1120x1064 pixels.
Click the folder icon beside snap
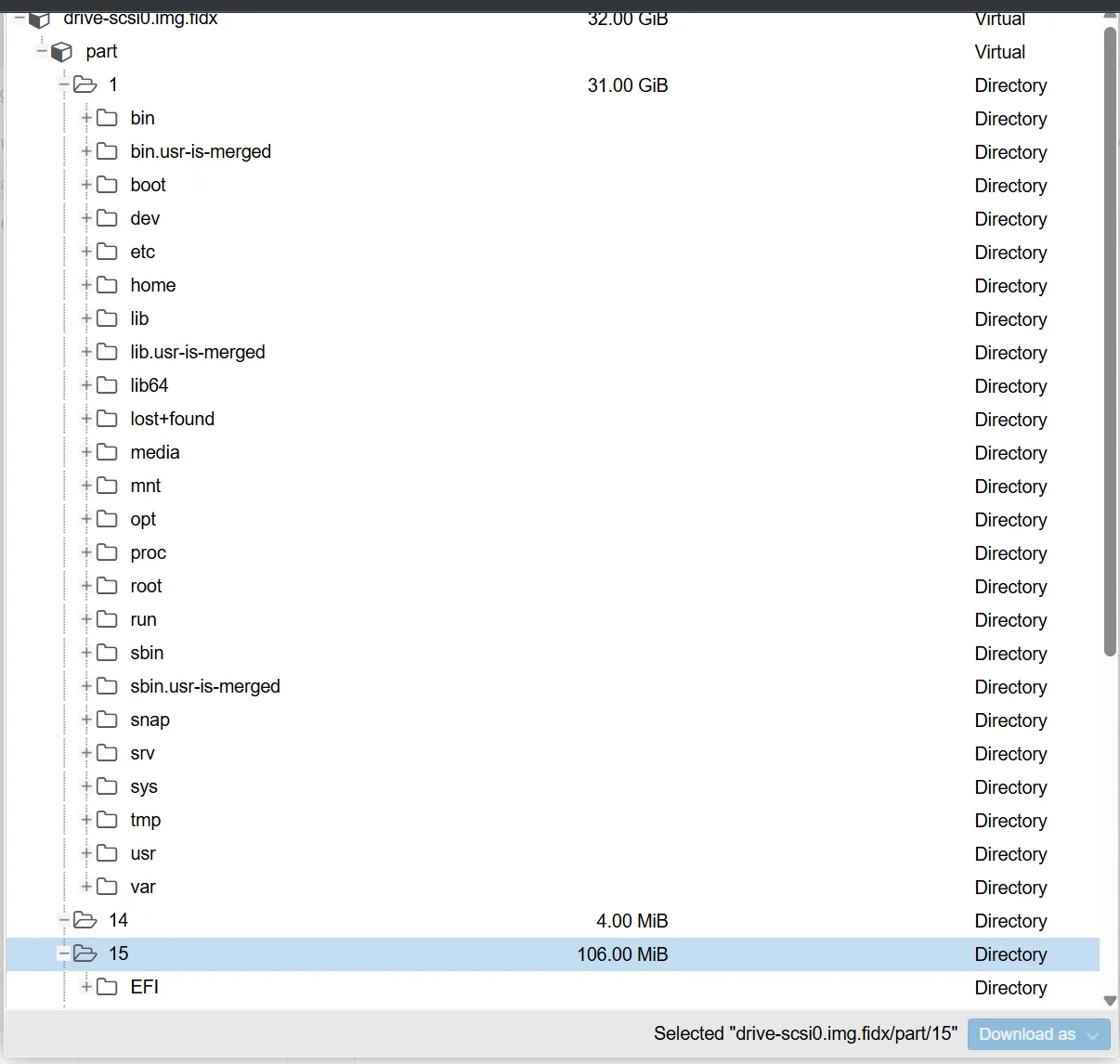(x=107, y=720)
